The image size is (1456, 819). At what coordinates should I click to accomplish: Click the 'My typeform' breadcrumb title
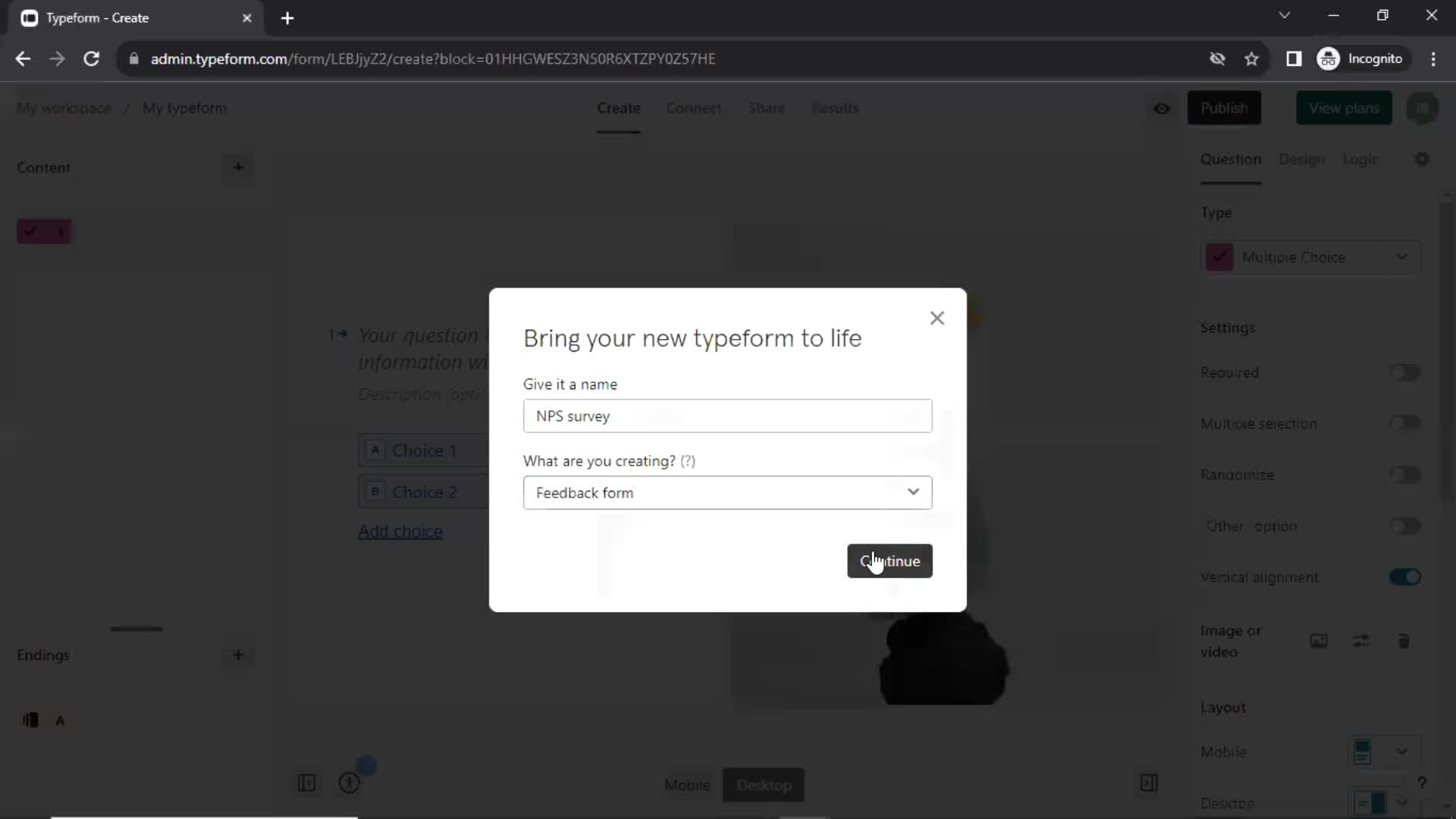pos(184,108)
